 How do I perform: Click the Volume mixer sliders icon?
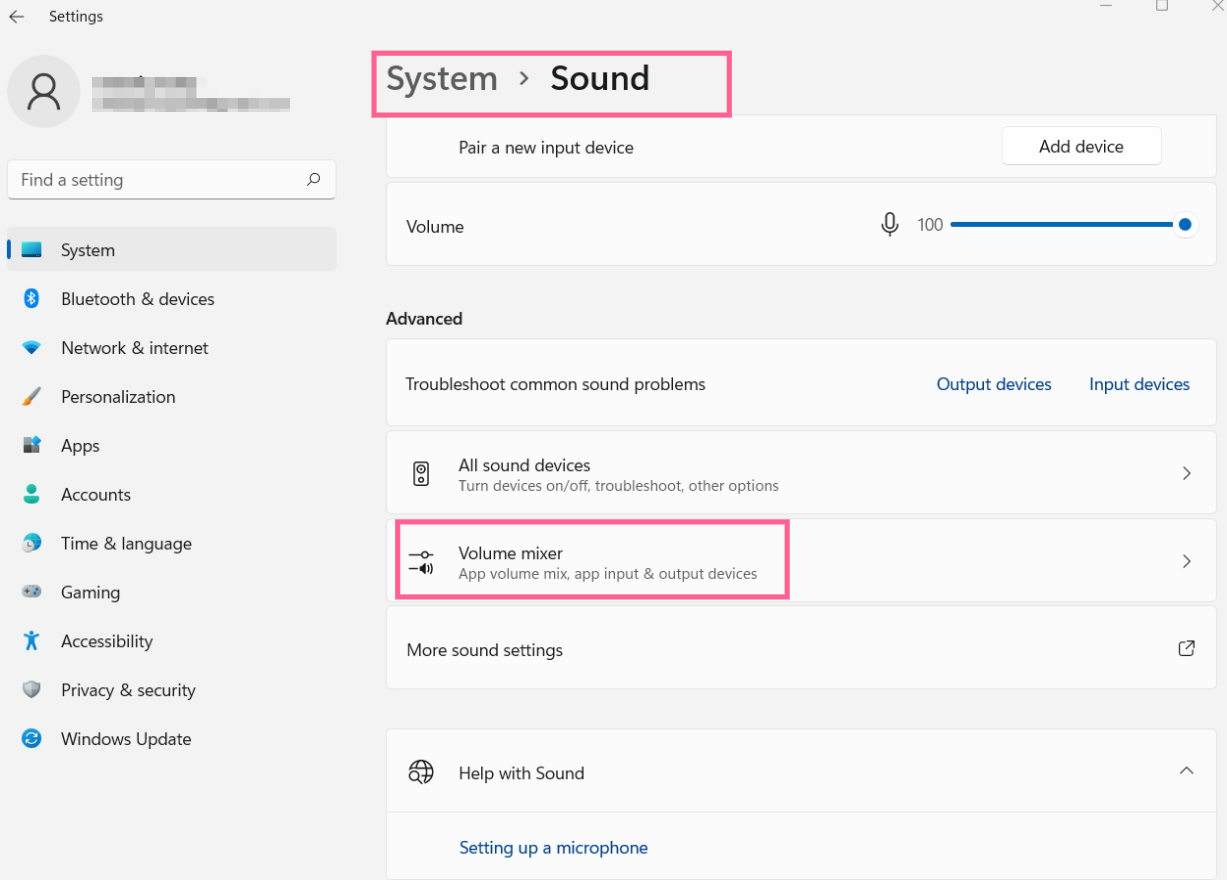(x=421, y=562)
